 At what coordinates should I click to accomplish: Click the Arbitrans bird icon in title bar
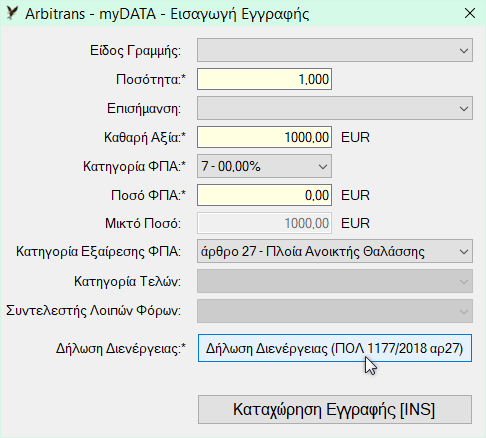[x=12, y=13]
